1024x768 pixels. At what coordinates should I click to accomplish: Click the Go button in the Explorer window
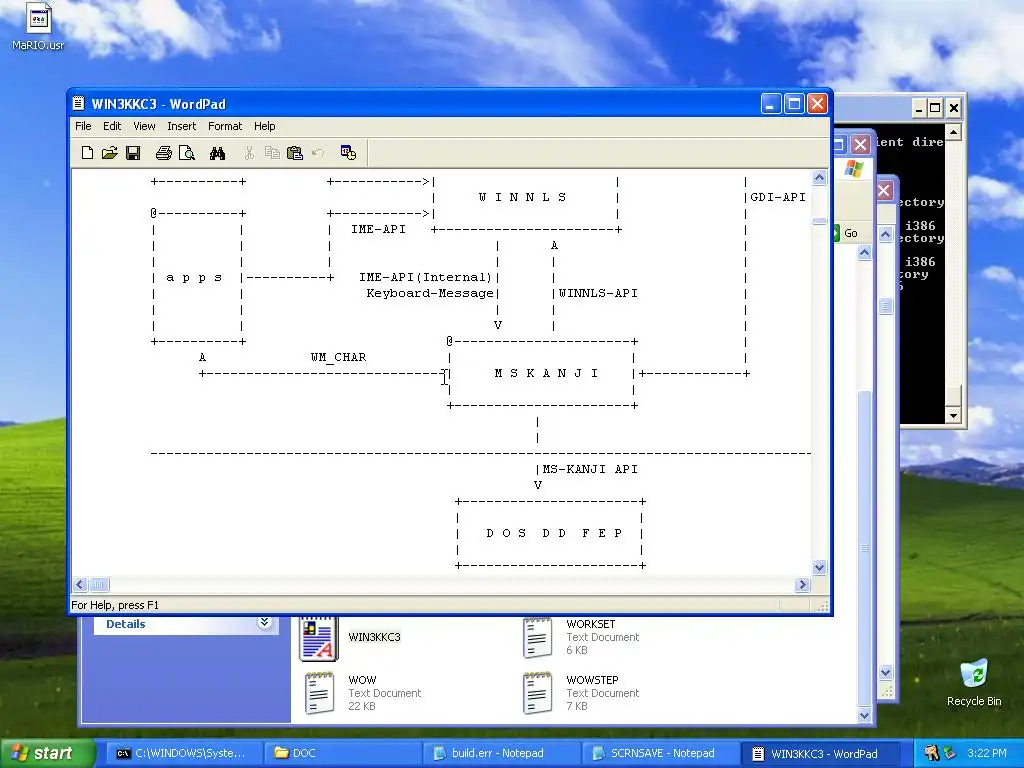tap(846, 233)
